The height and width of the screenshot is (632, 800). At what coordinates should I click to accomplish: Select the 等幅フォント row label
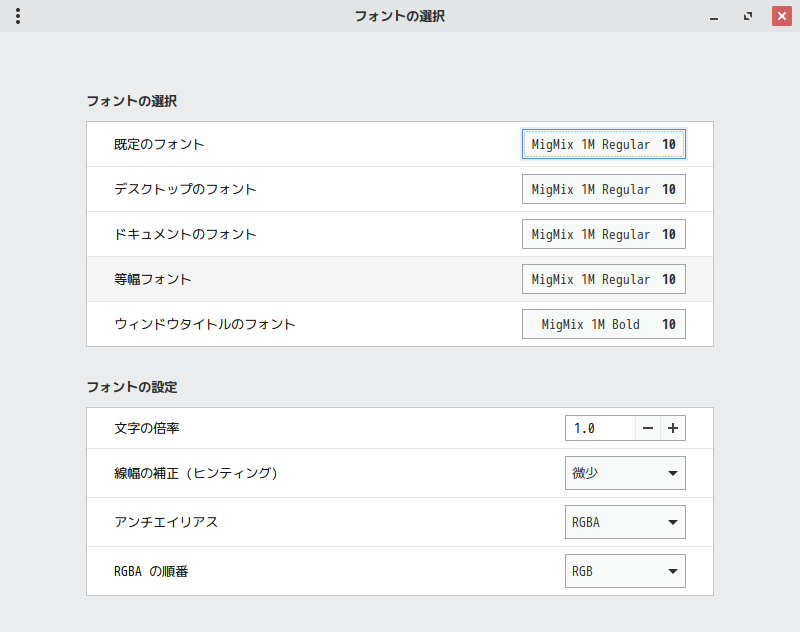coord(153,279)
